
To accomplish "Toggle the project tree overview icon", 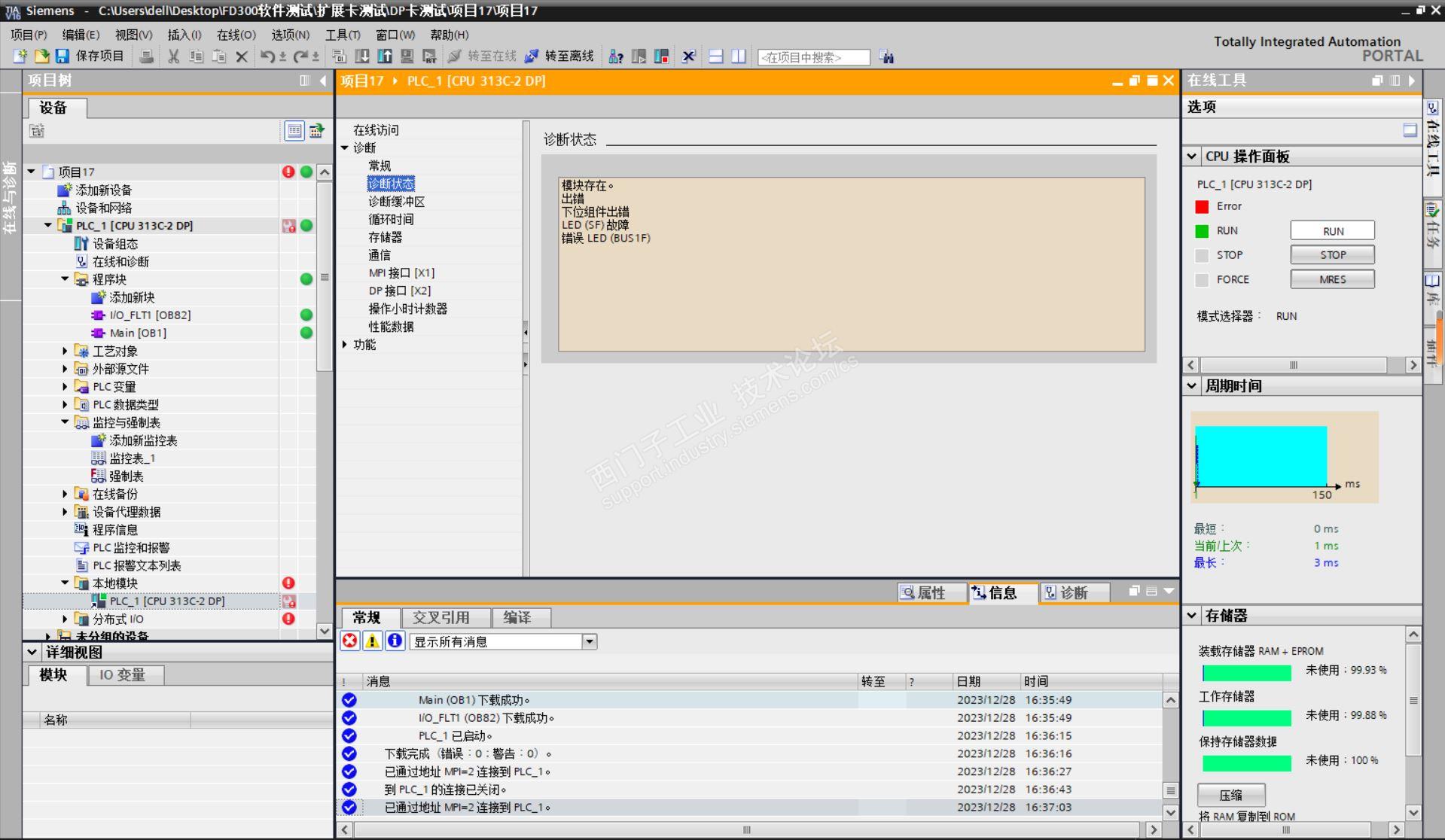I will click(294, 131).
